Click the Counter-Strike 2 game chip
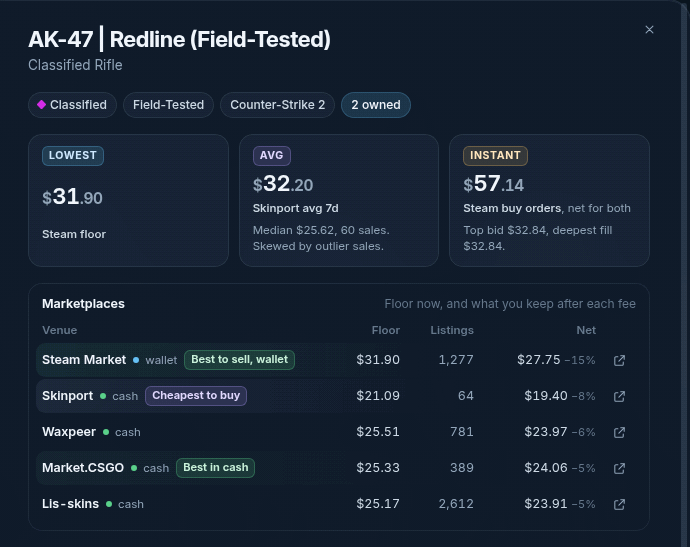 coord(278,105)
